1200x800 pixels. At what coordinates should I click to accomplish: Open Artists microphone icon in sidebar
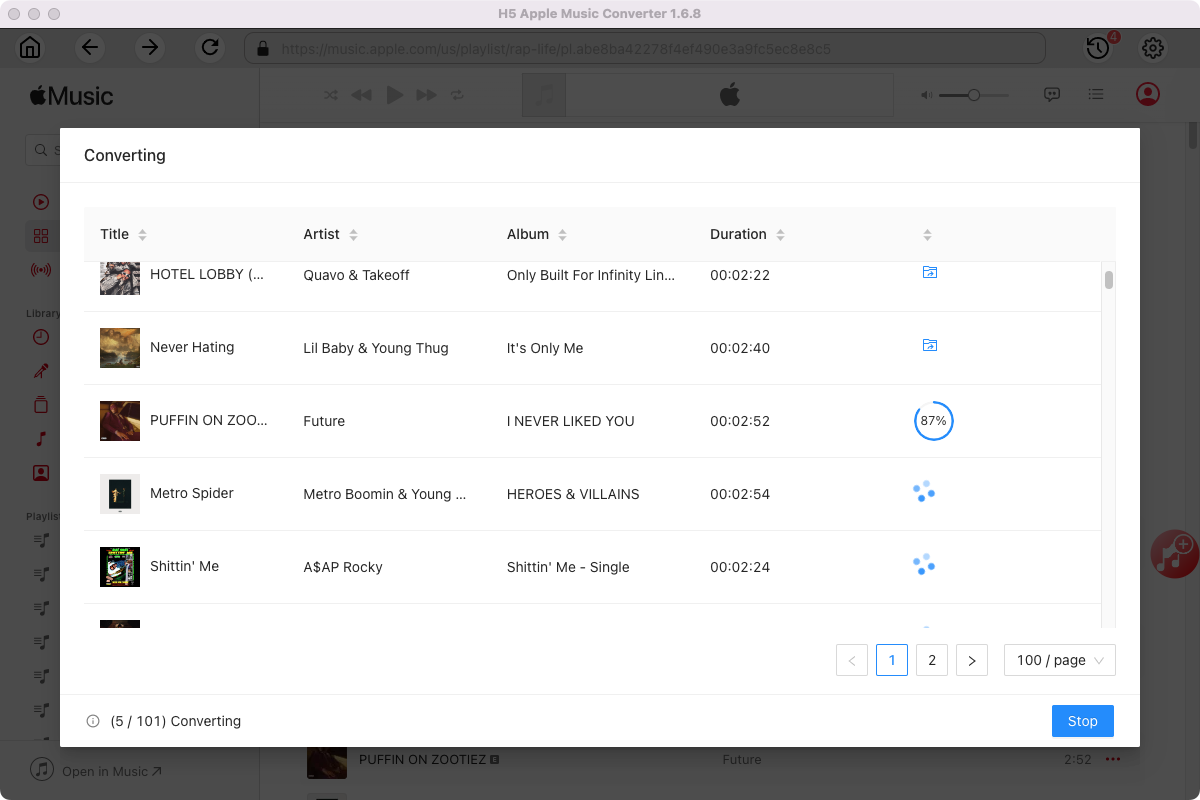41,371
